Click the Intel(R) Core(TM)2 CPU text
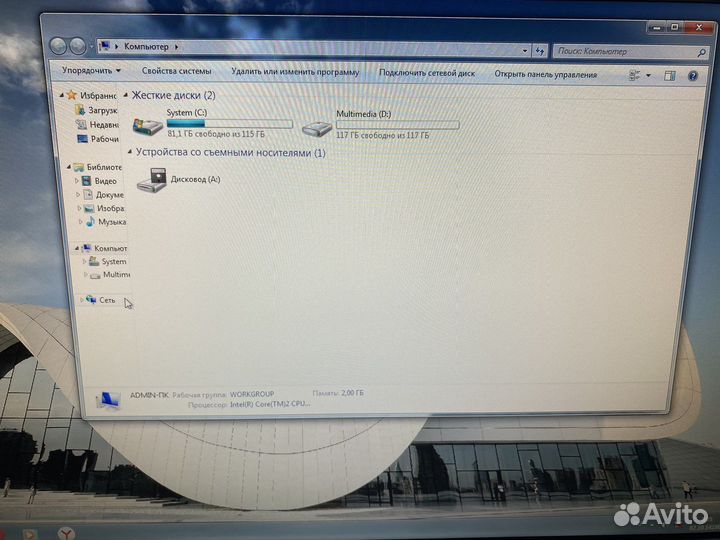The width and height of the screenshot is (720, 540). (x=270, y=404)
